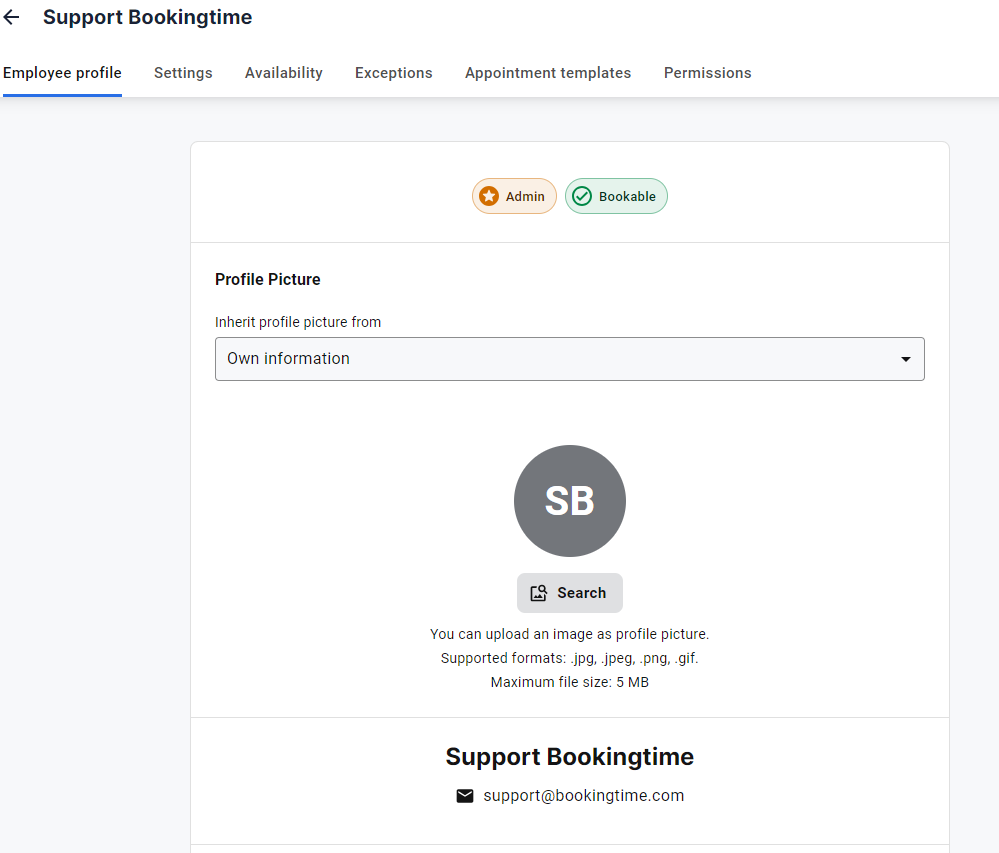999x853 pixels.
Task: Click You can upload an image text
Action: pyautogui.click(x=570, y=634)
